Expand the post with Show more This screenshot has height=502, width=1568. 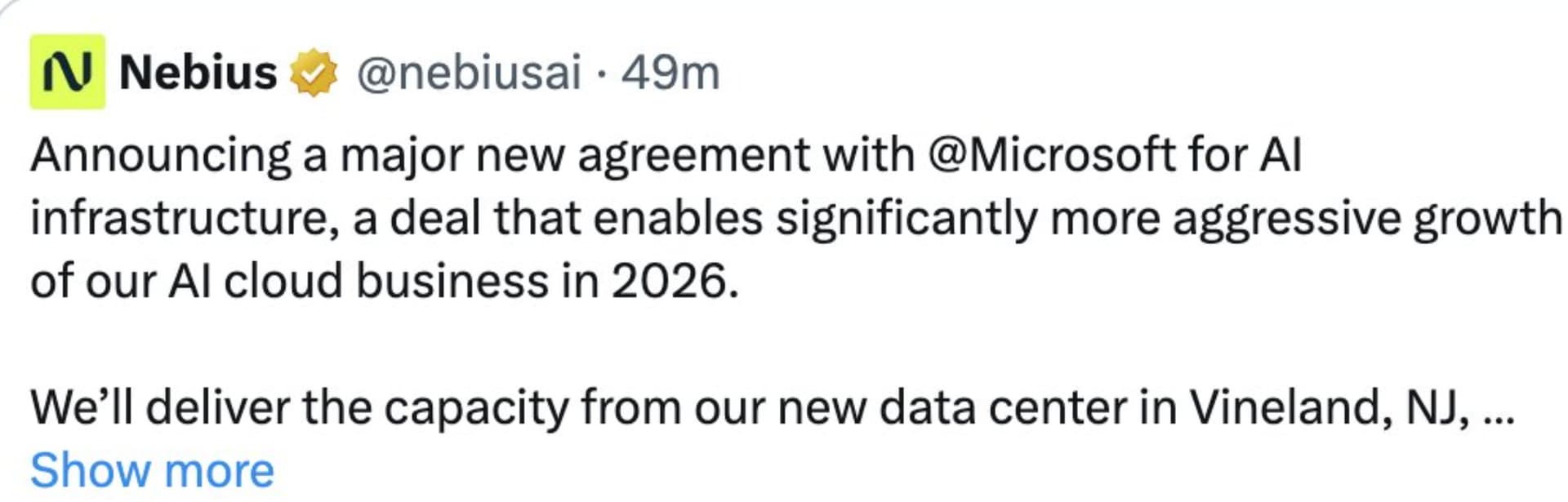coord(152,471)
